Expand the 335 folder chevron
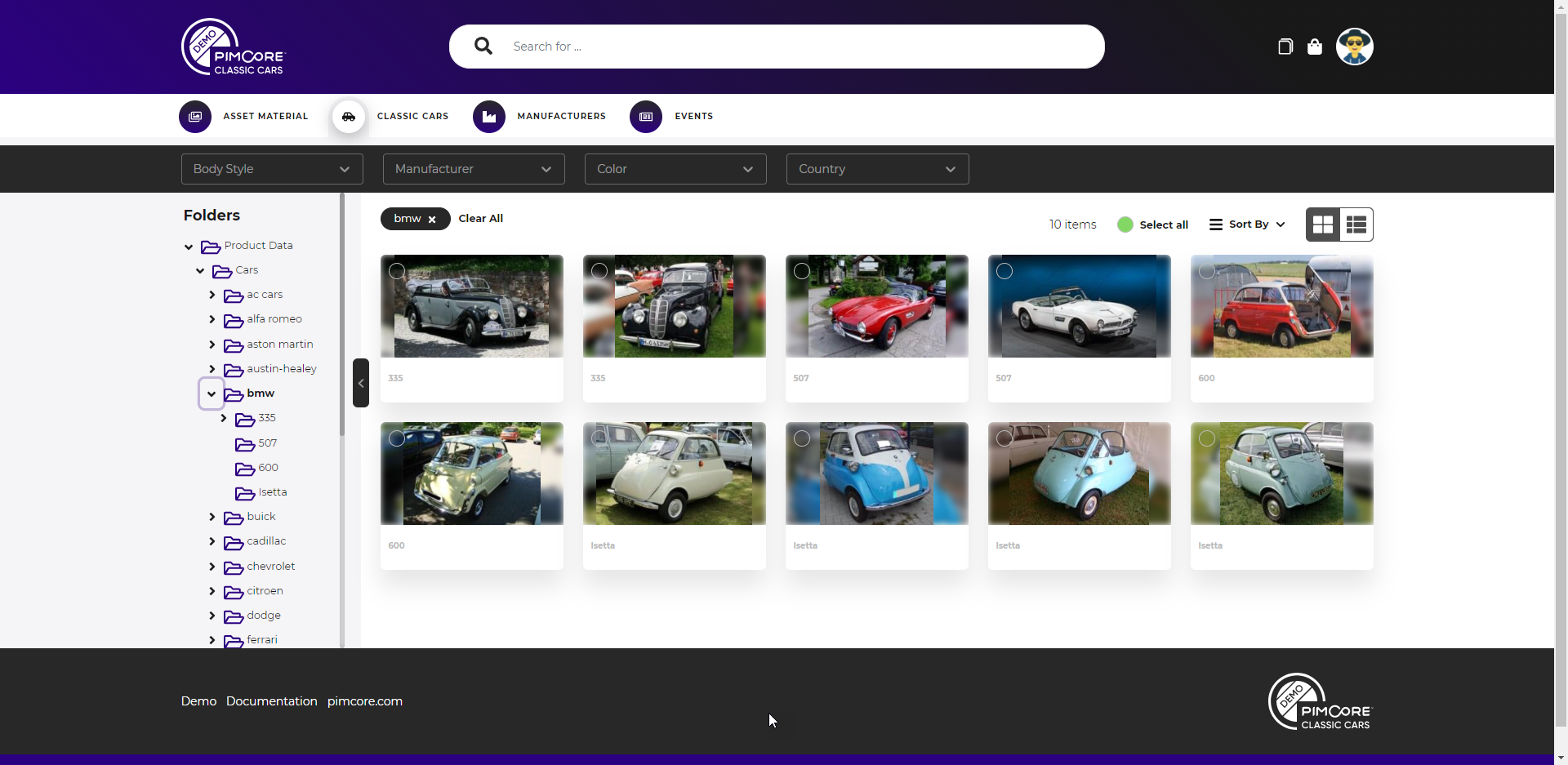The height and width of the screenshot is (765, 1568). point(224,418)
